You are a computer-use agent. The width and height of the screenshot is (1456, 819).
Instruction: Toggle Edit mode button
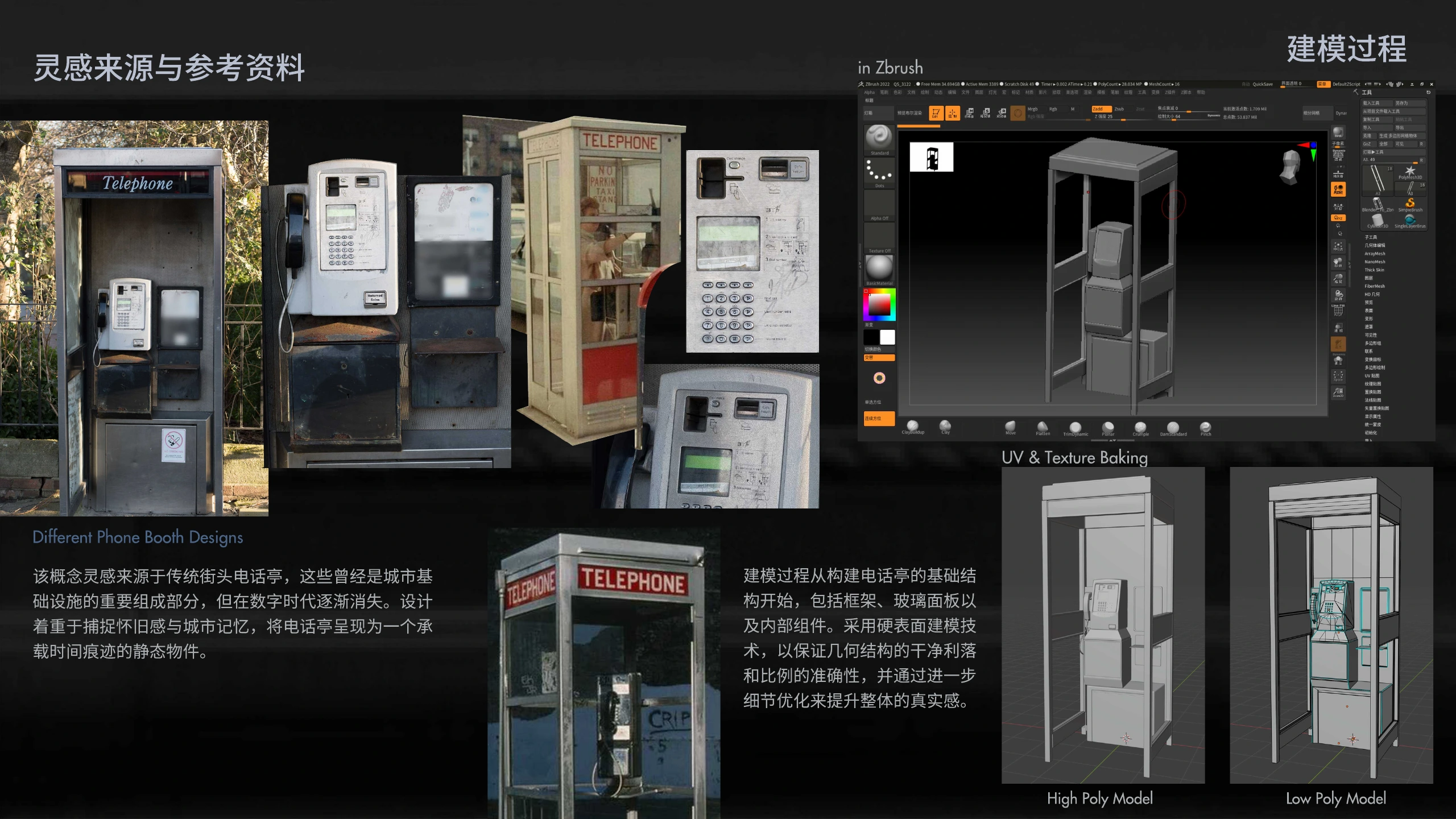pos(936,113)
